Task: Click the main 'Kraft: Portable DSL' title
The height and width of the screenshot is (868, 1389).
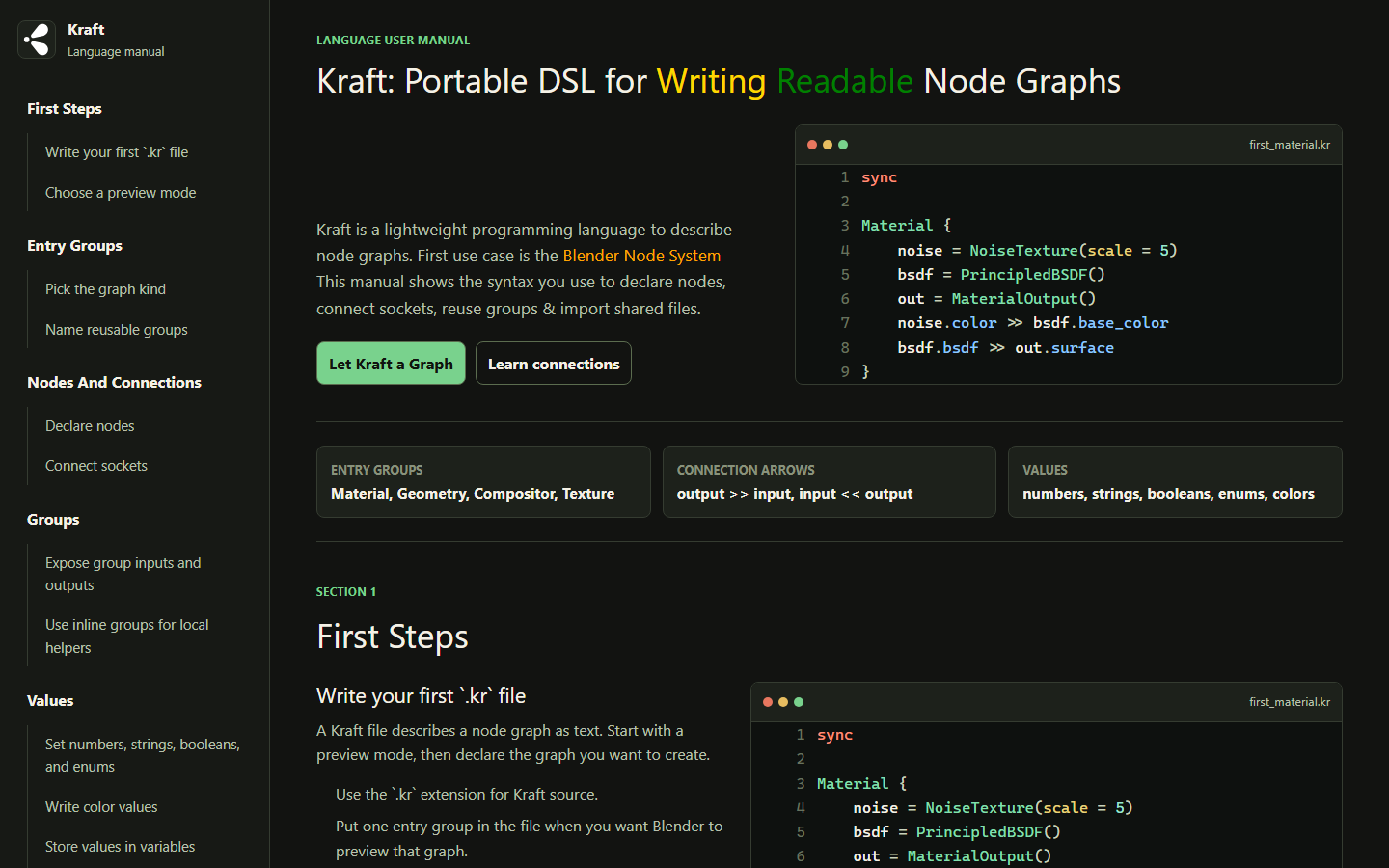Action: coord(719,81)
